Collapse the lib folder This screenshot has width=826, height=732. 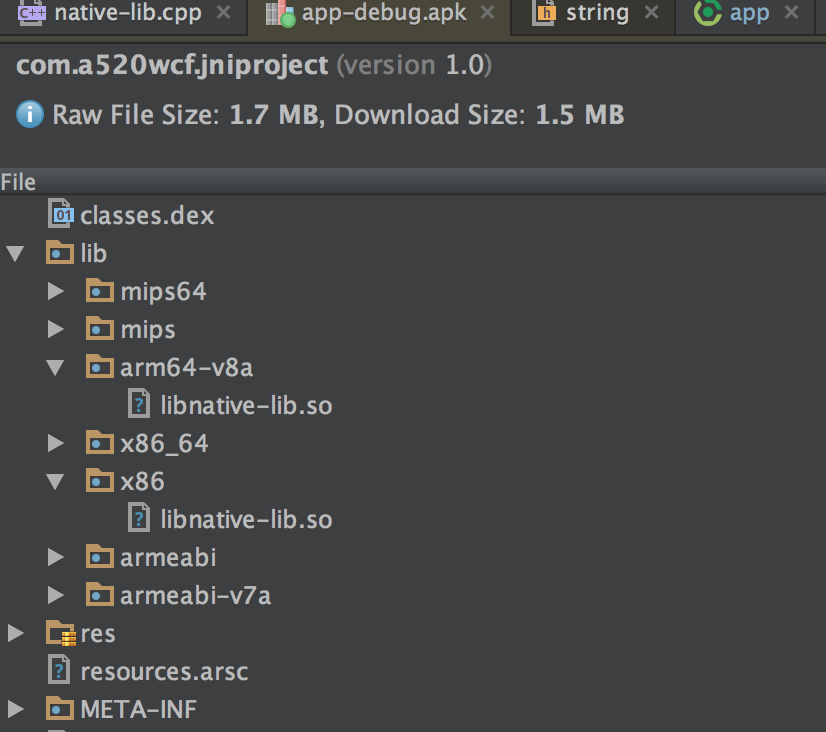click(x=15, y=254)
